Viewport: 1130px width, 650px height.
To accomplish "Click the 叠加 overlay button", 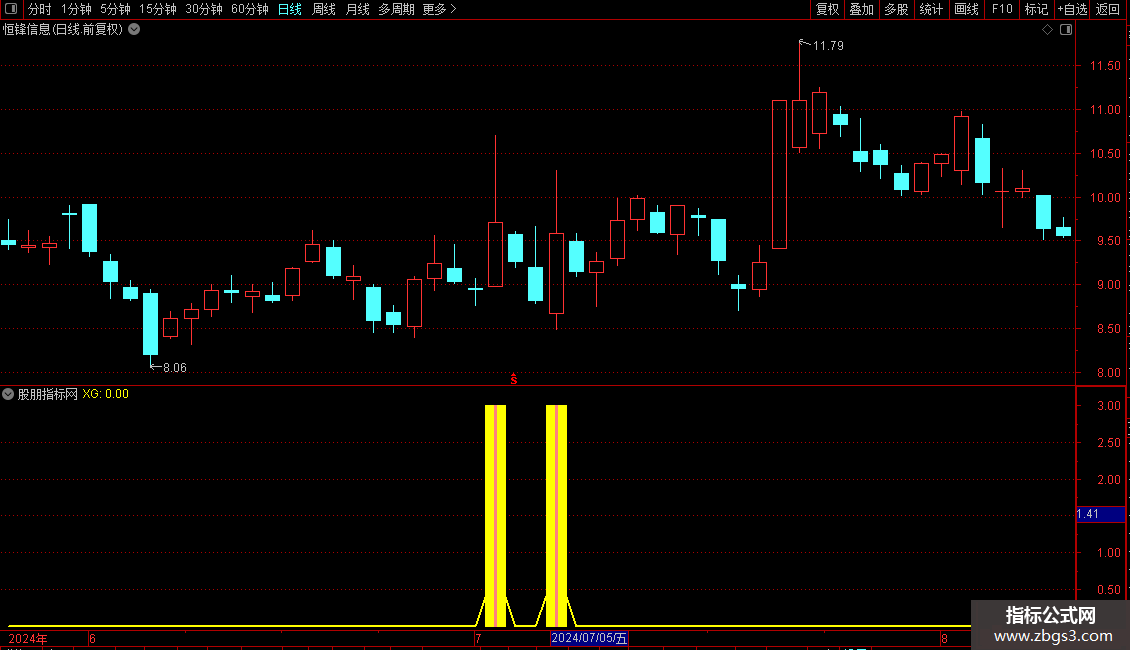I will click(x=861, y=9).
